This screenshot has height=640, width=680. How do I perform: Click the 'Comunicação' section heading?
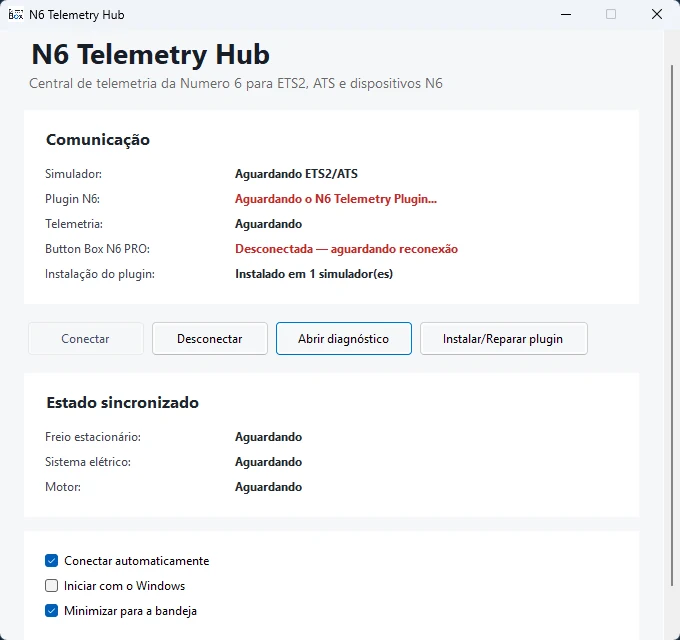pyautogui.click(x=98, y=140)
